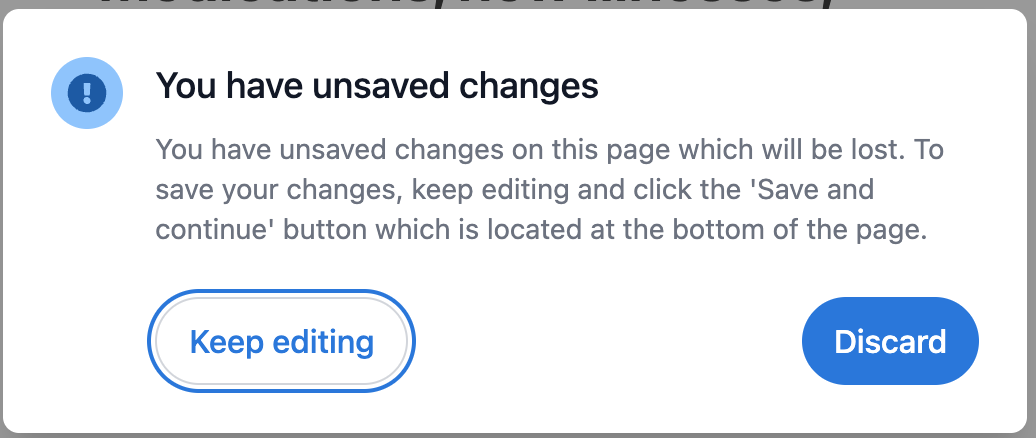Screen dimensions: 1036x438
Task: Tap the focused Keep editing option
Action: (x=281, y=341)
